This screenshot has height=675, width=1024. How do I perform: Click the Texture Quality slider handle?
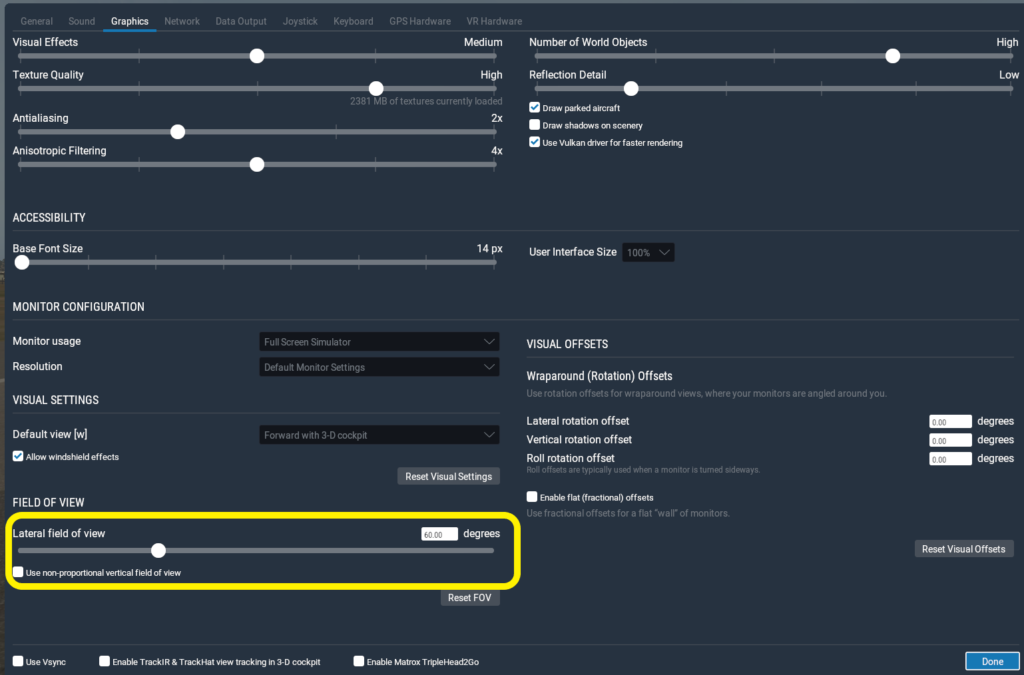[376, 89]
